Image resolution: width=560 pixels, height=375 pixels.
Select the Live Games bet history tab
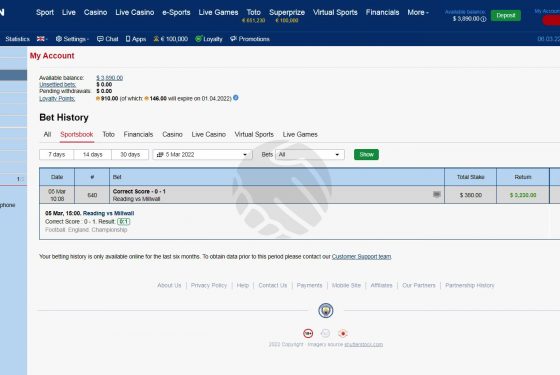tap(300, 135)
